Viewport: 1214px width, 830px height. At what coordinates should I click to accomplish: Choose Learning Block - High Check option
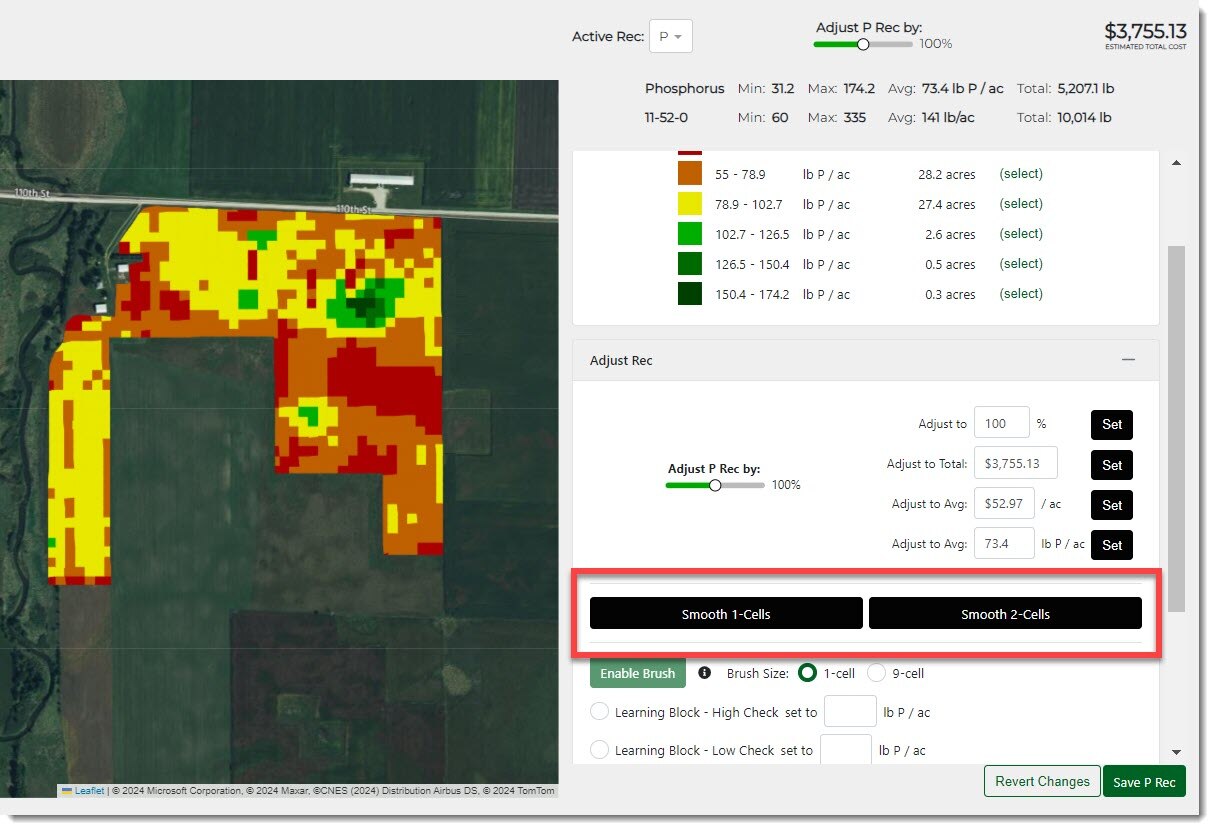tap(600, 712)
